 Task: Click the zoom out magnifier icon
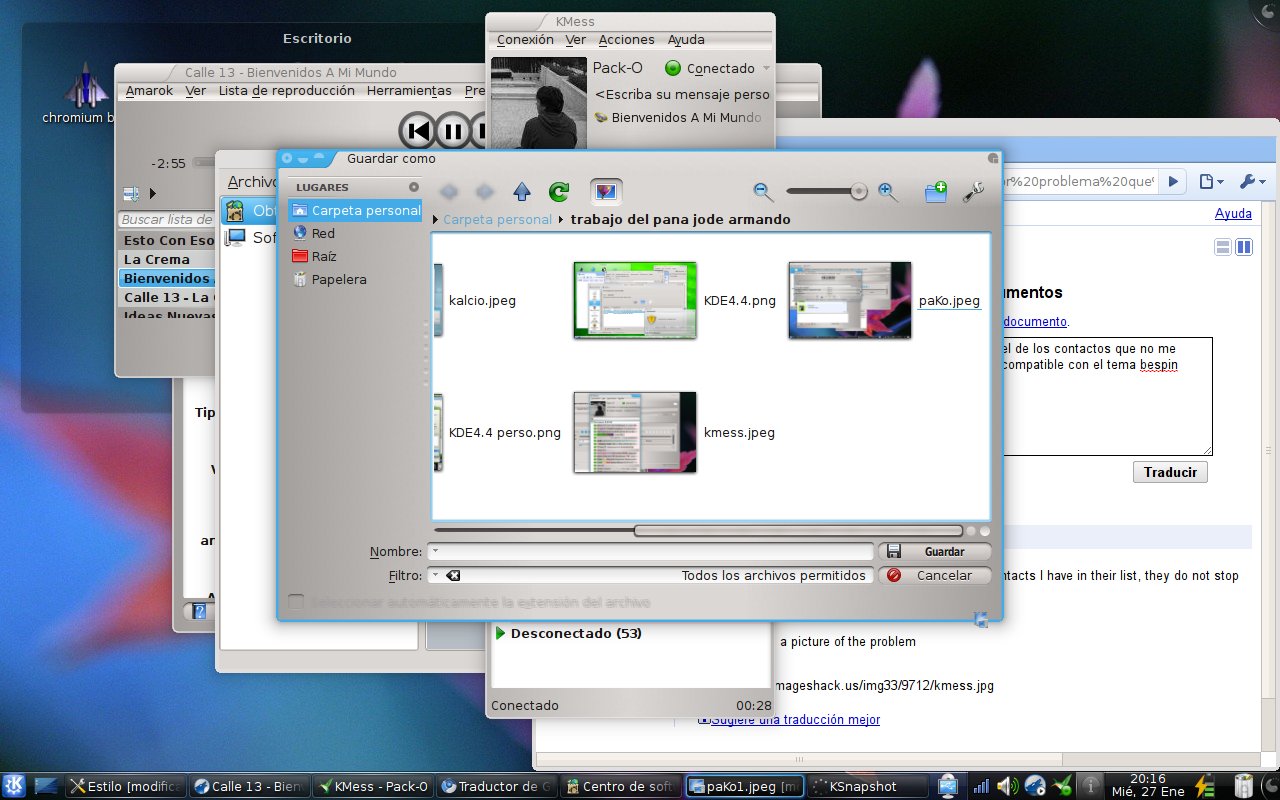coord(763,191)
